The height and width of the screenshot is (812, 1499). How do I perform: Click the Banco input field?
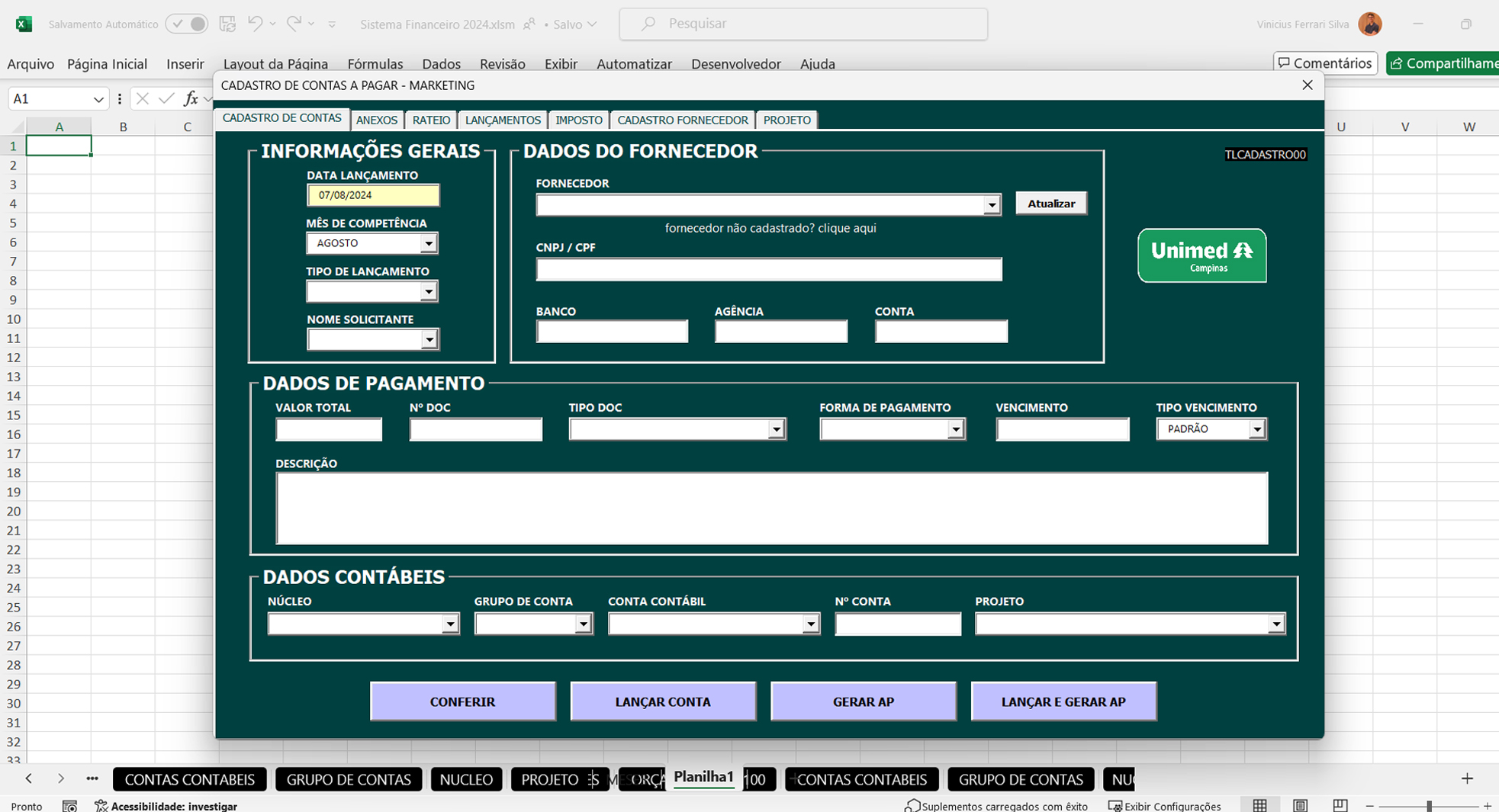612,331
